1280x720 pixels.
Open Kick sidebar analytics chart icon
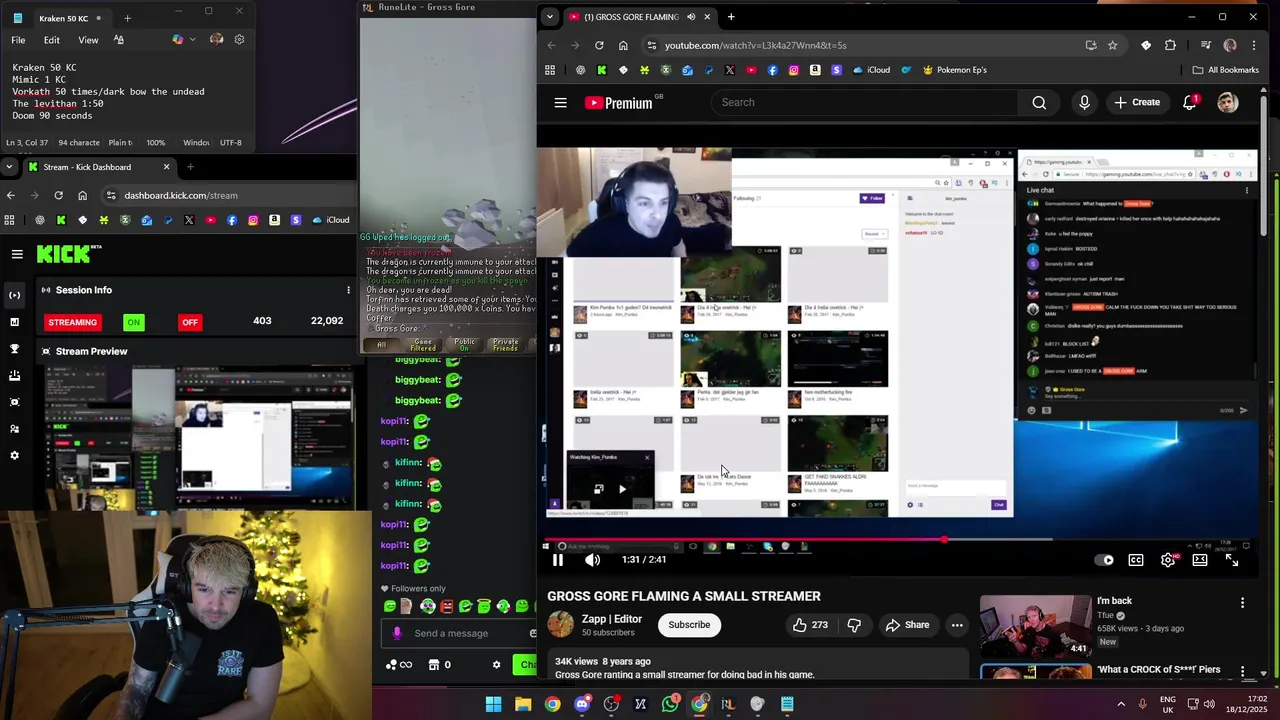tap(14, 322)
